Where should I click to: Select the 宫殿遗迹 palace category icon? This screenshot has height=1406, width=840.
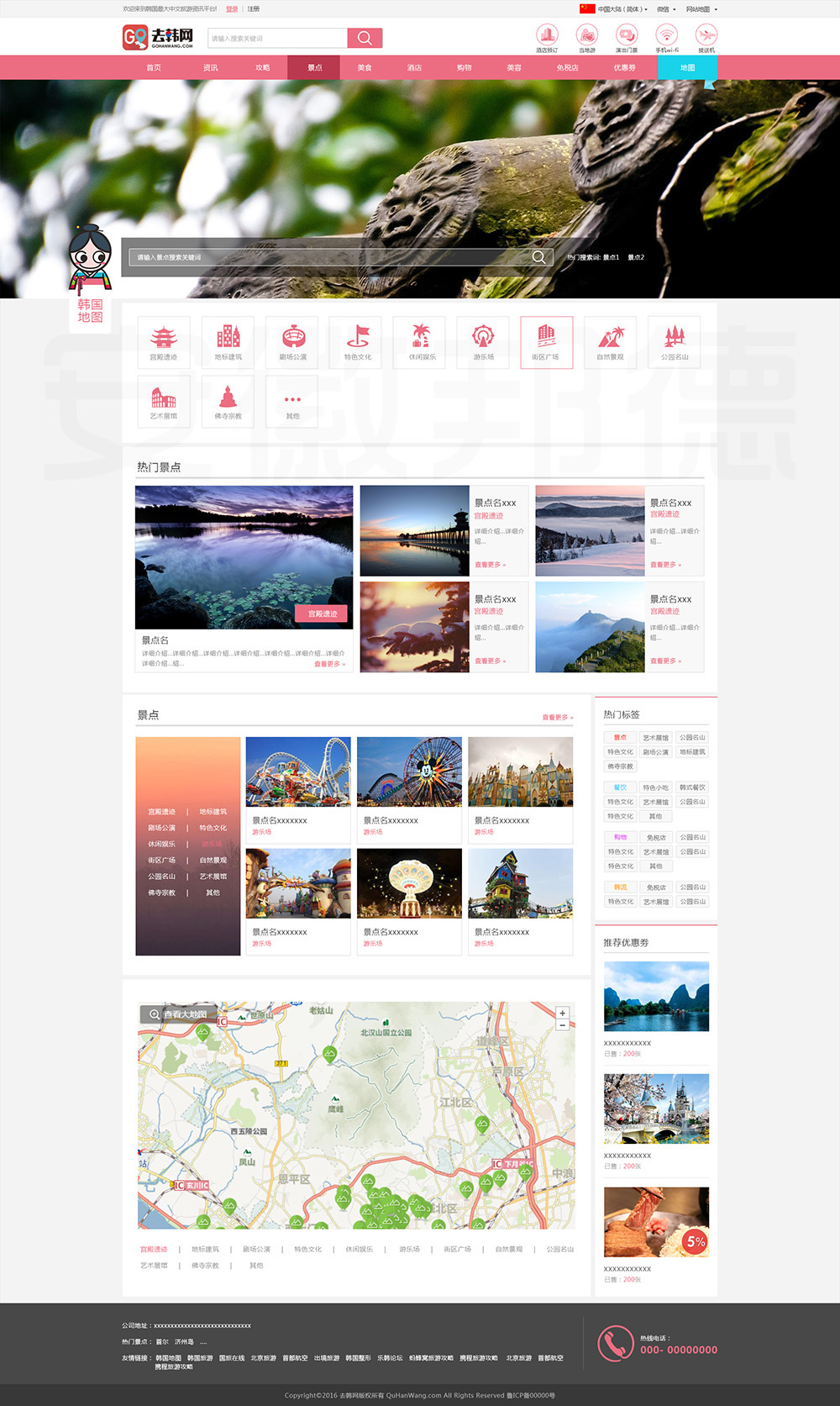pos(164,341)
